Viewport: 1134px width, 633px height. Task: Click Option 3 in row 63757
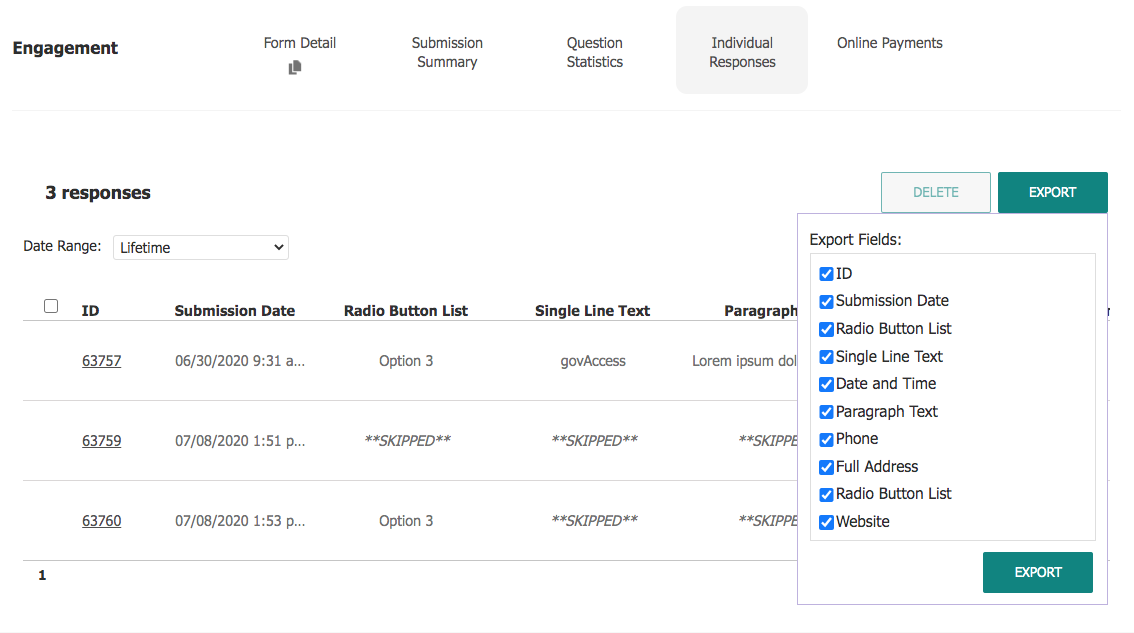406,361
